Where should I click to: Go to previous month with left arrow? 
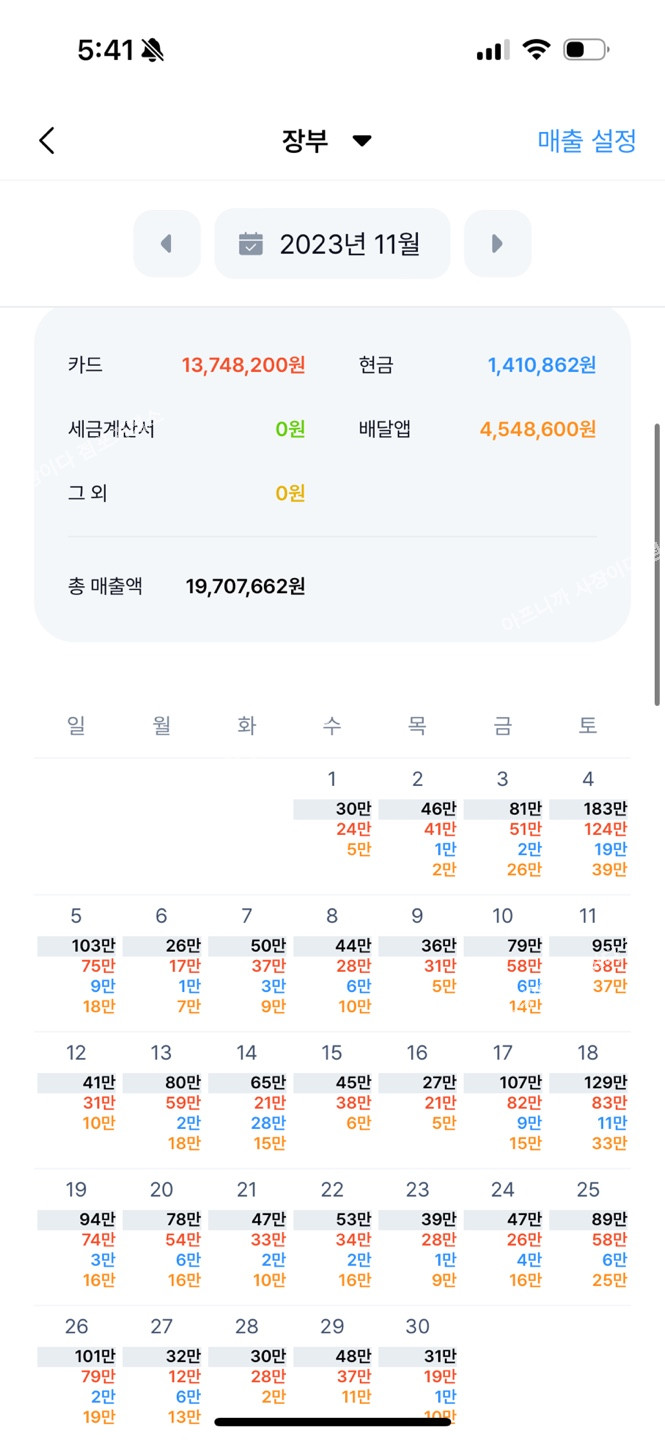(167, 243)
